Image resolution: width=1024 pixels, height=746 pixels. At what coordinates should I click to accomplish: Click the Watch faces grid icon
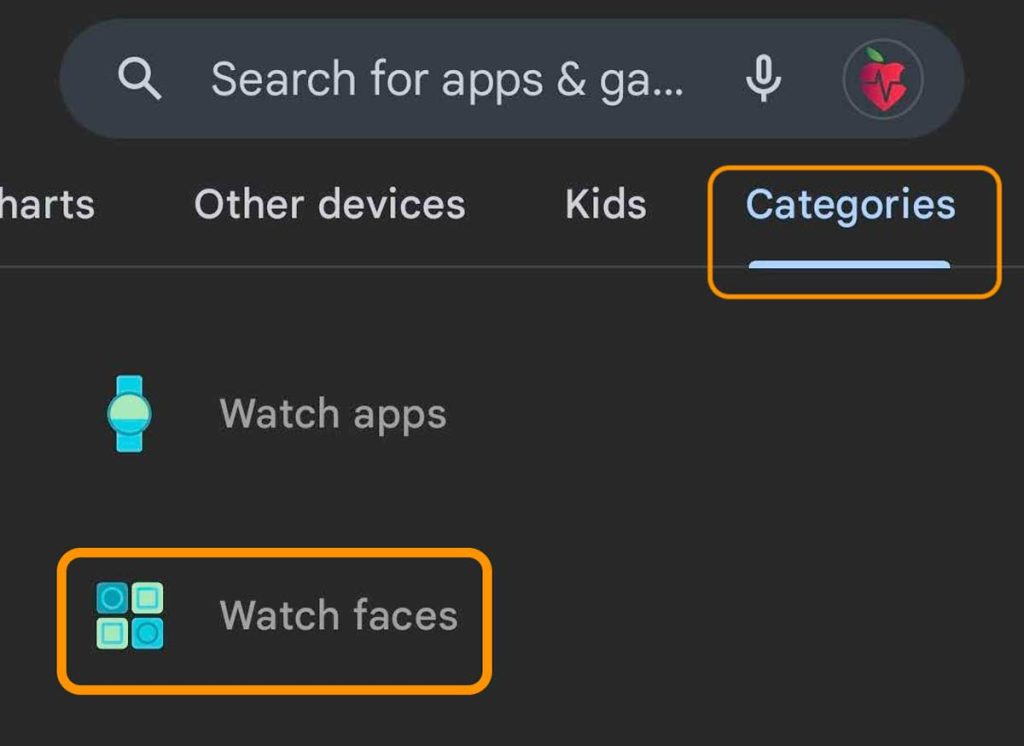[x=130, y=615]
